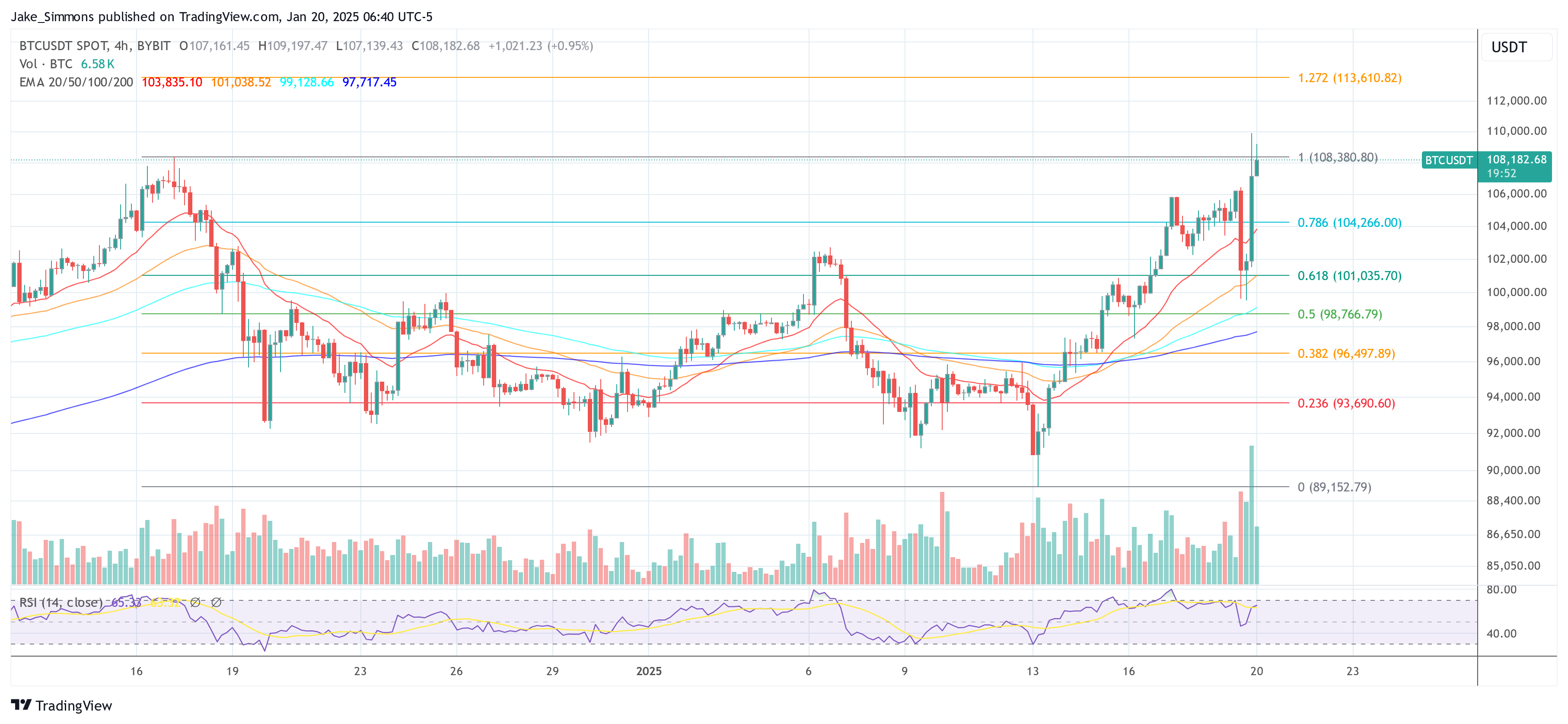Click the open price O107,161.45

(x=214, y=46)
